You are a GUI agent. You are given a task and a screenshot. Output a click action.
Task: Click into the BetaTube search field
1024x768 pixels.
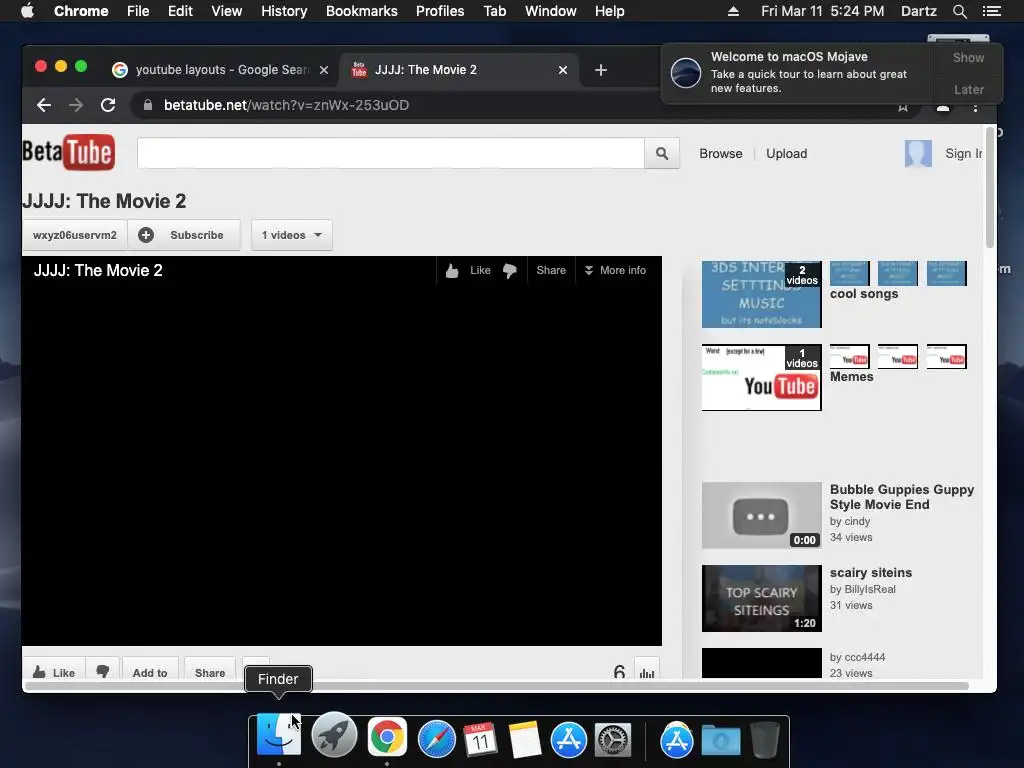click(391, 153)
